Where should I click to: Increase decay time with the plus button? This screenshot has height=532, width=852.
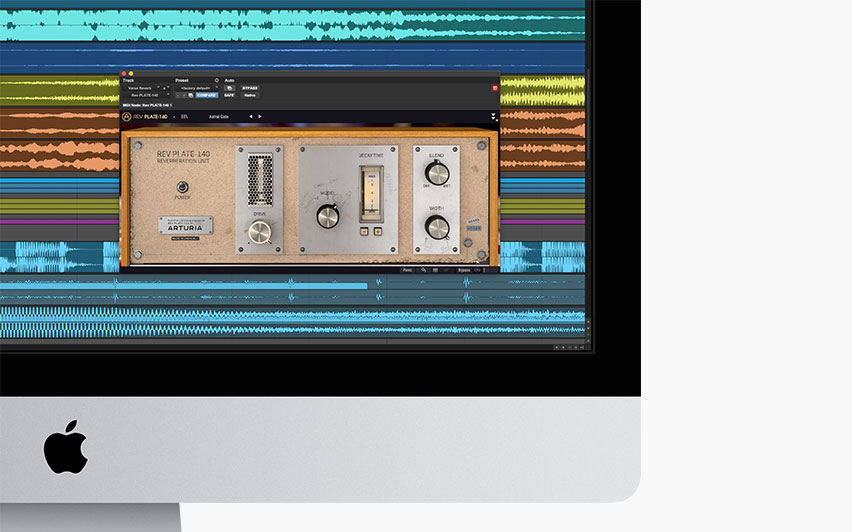click(378, 231)
